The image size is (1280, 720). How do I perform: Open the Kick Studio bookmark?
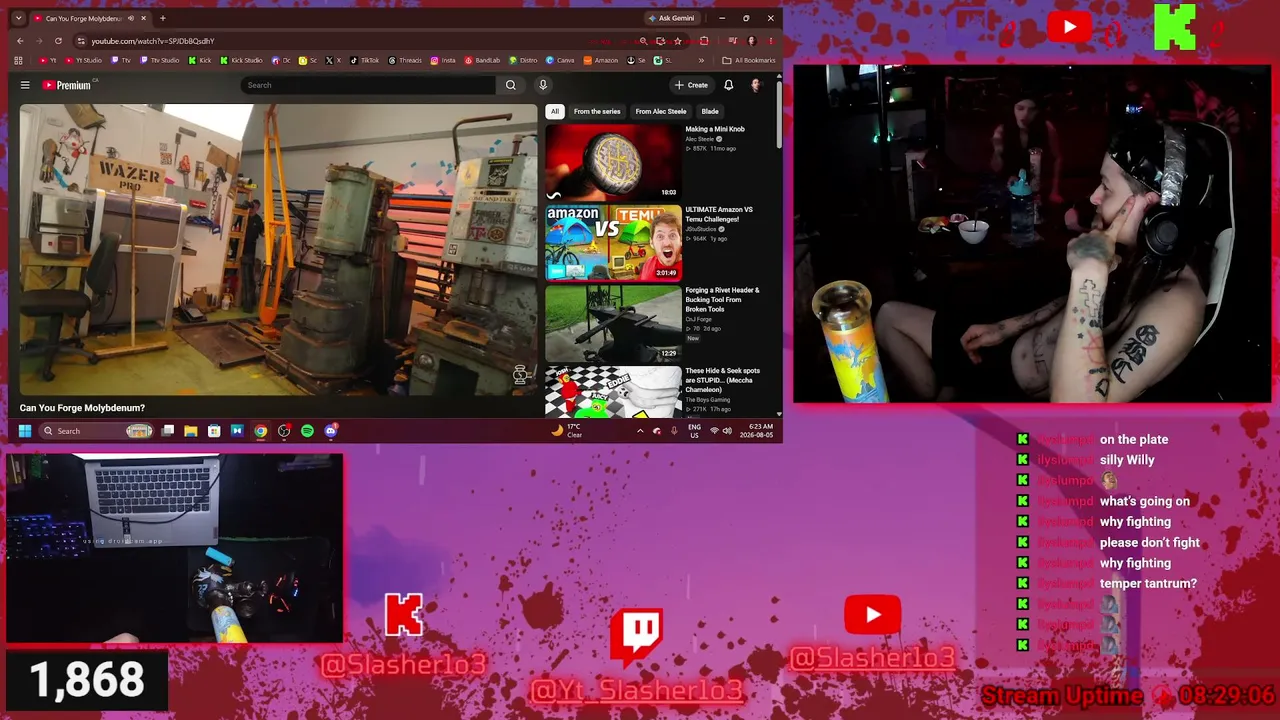pyautogui.click(x=241, y=60)
